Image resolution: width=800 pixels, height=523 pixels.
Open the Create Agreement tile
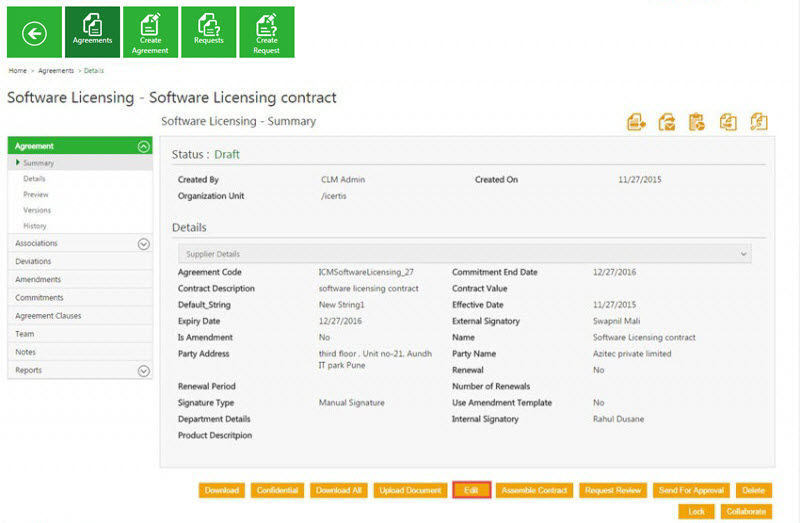(x=151, y=32)
